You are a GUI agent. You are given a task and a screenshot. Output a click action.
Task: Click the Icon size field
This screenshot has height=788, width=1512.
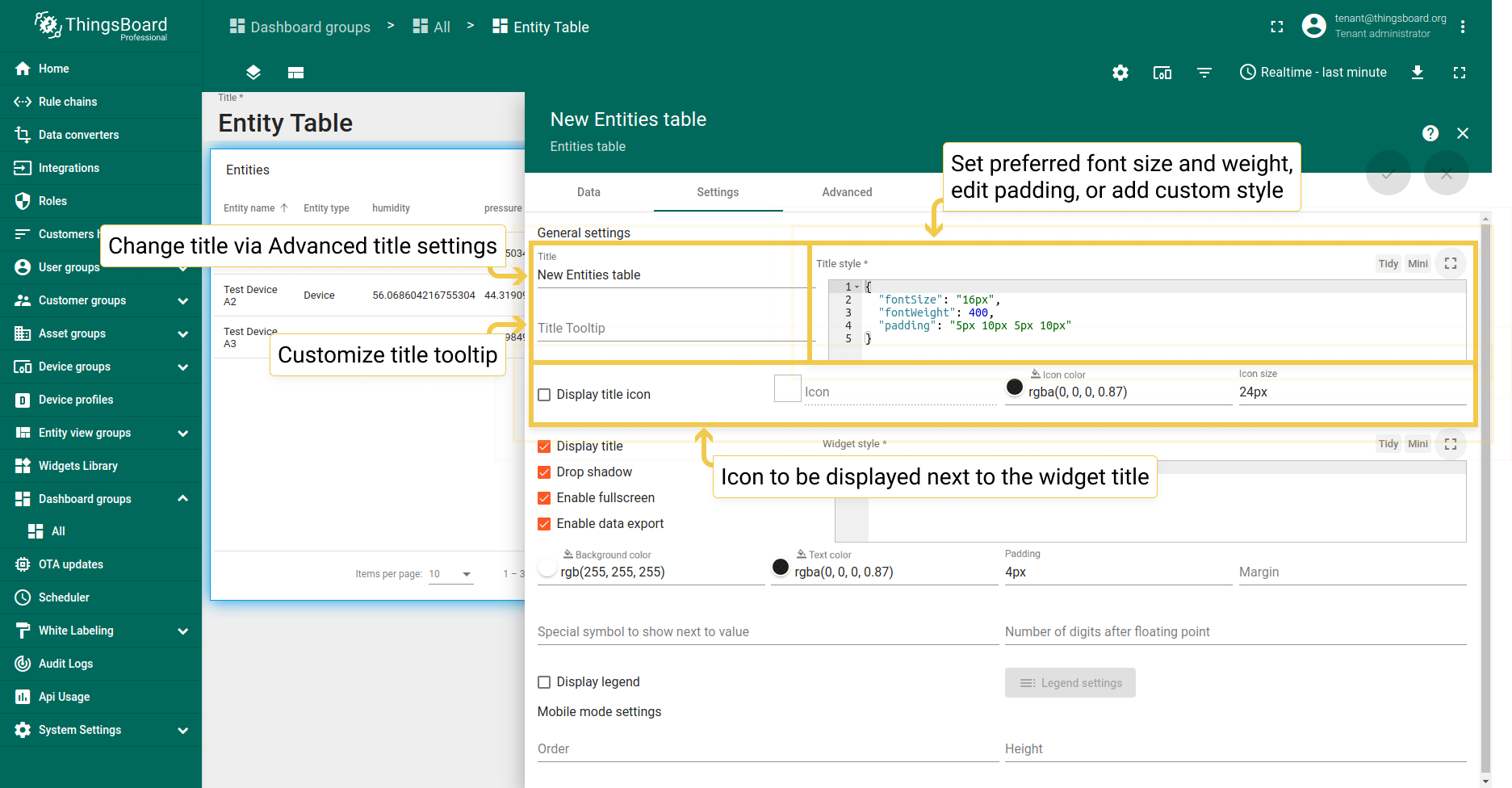(1353, 392)
